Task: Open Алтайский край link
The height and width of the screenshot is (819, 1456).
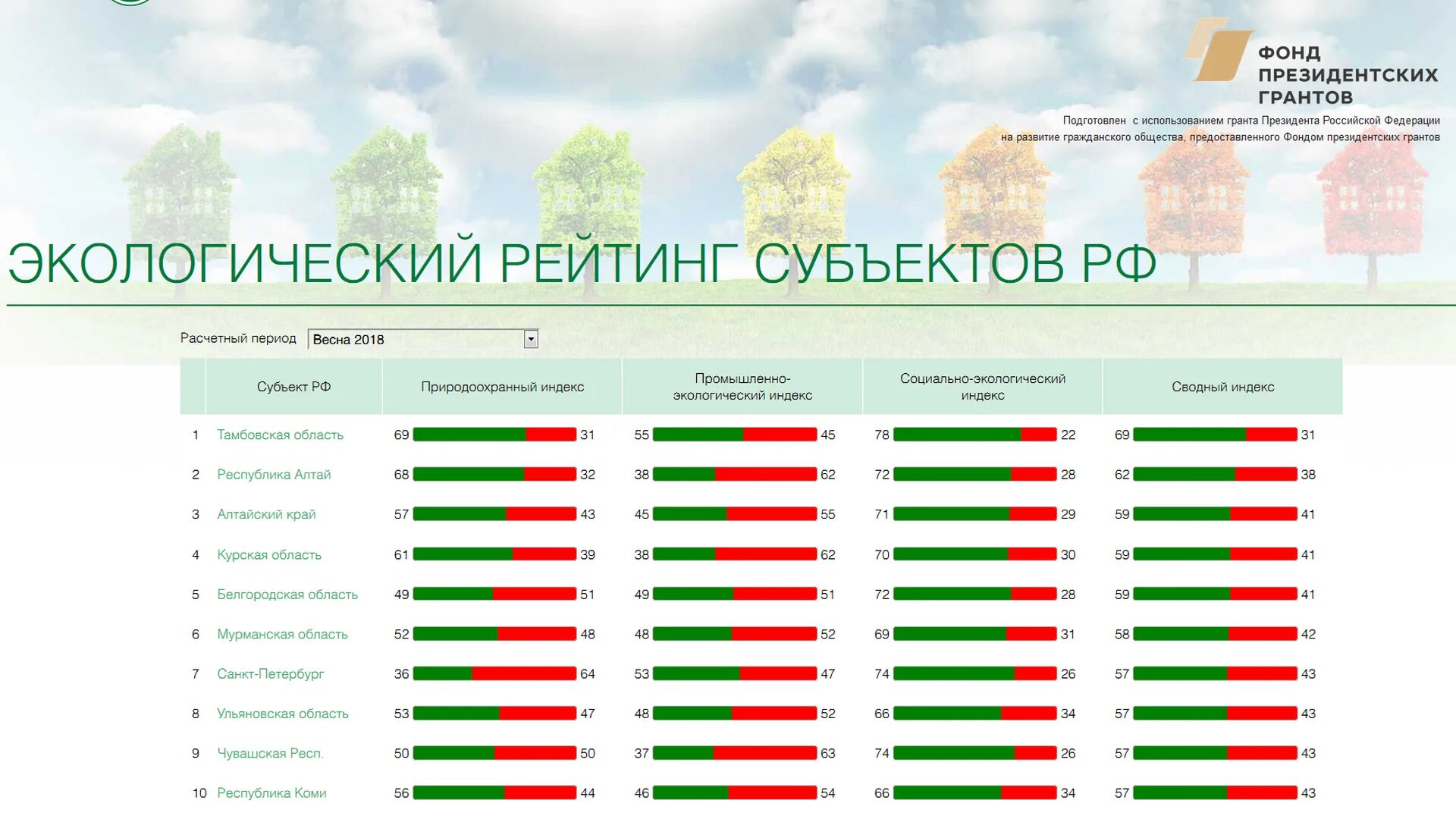Action: coord(266,514)
